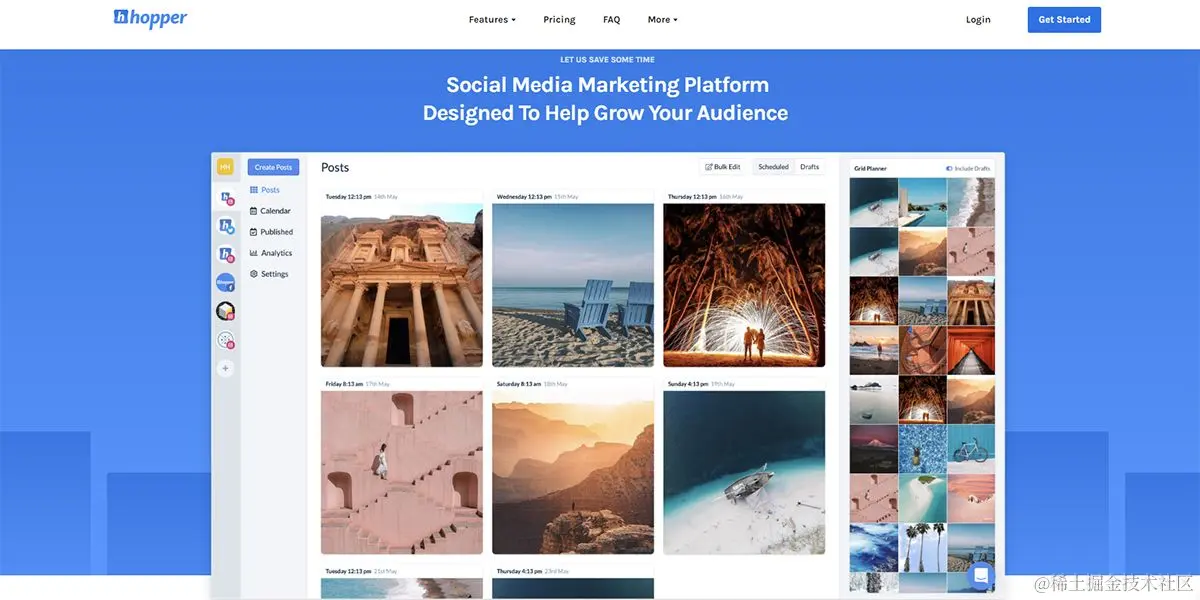
Task: Click the 'Posts' page heading
Action: (x=335, y=167)
